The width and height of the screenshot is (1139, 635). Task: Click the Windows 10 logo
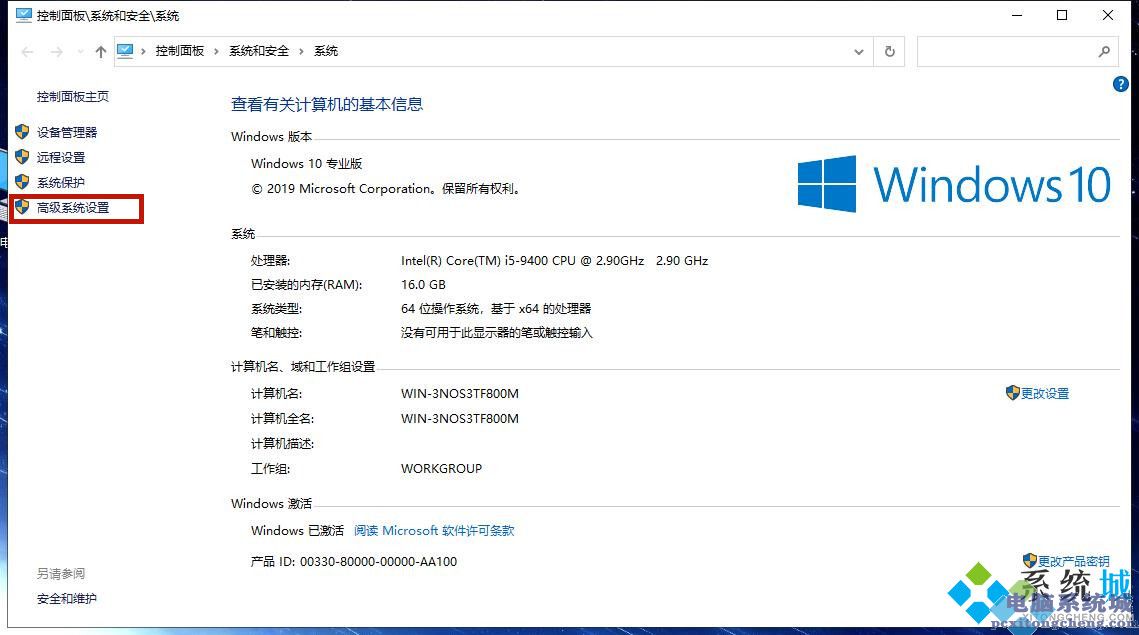(954, 184)
